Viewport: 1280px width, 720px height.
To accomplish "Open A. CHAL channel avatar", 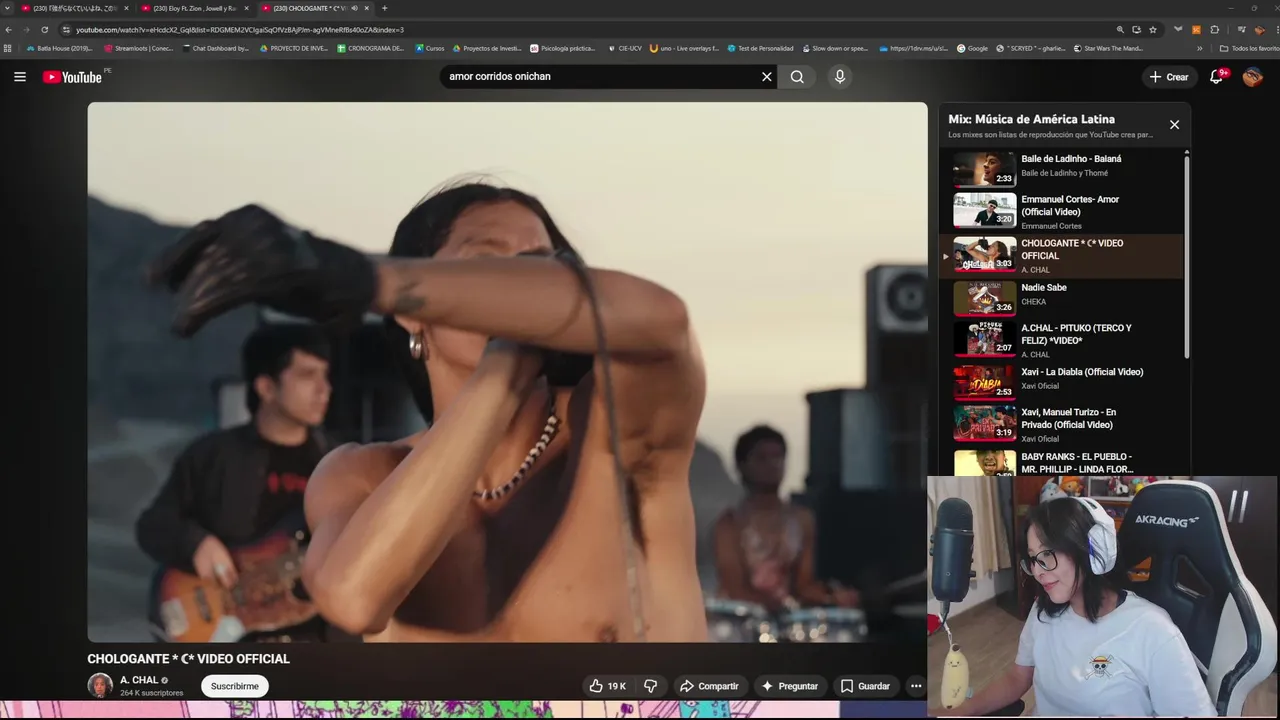I will [100, 685].
